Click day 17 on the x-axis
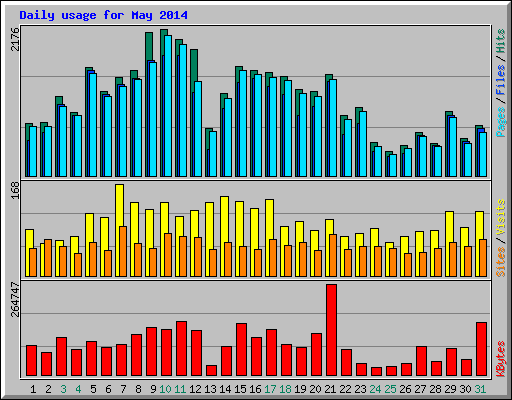This screenshot has width=512, height=400. (x=270, y=389)
